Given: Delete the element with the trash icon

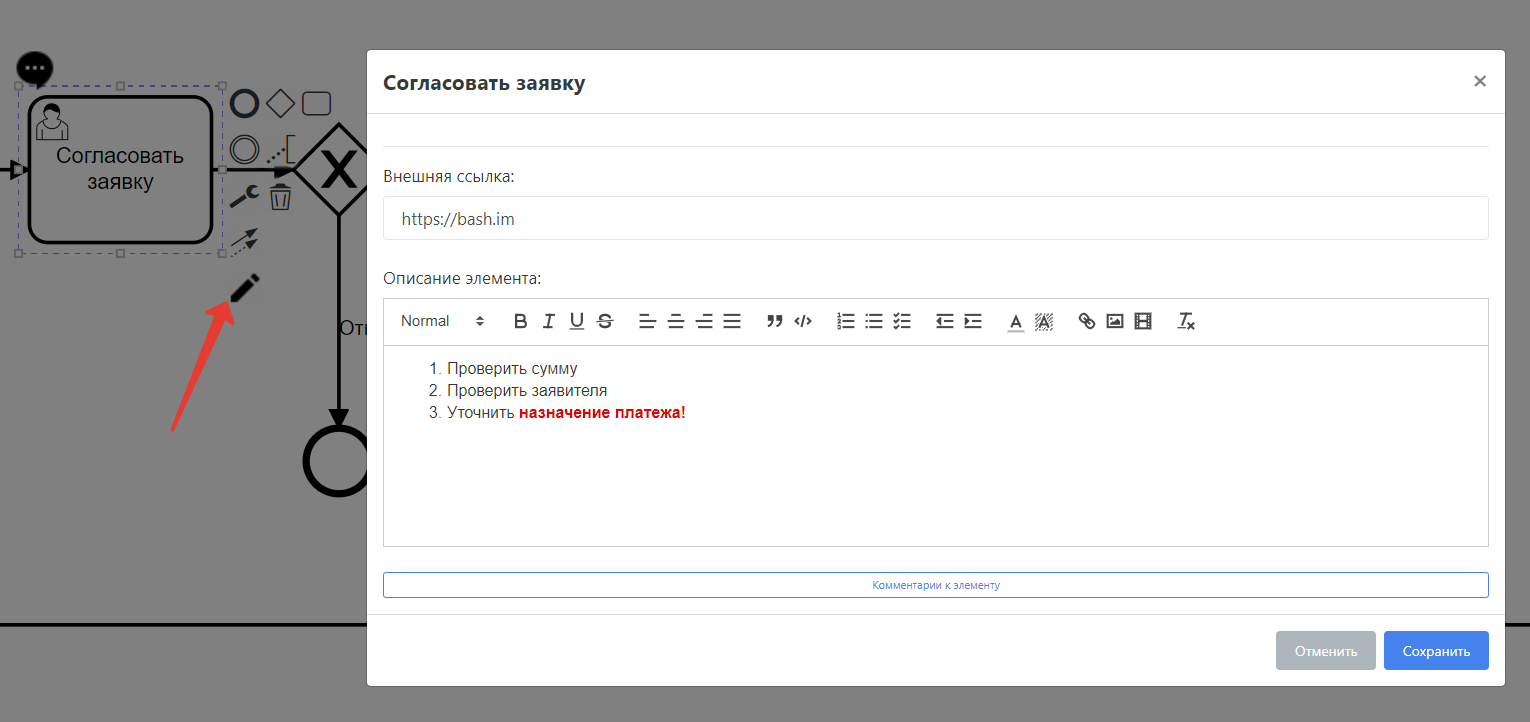Looking at the screenshot, I should point(281,197).
